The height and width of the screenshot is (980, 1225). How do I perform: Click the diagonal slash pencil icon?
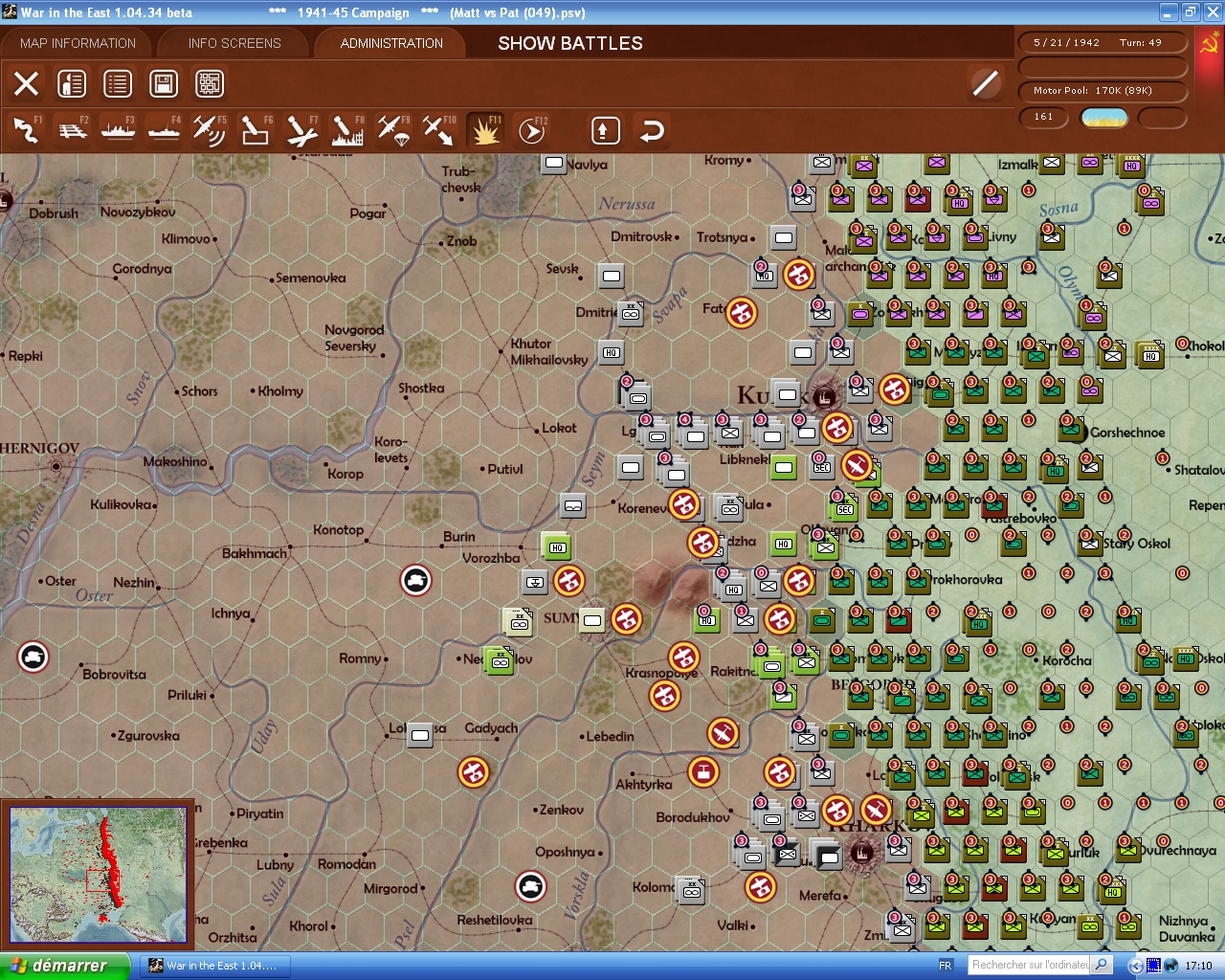pos(985,83)
